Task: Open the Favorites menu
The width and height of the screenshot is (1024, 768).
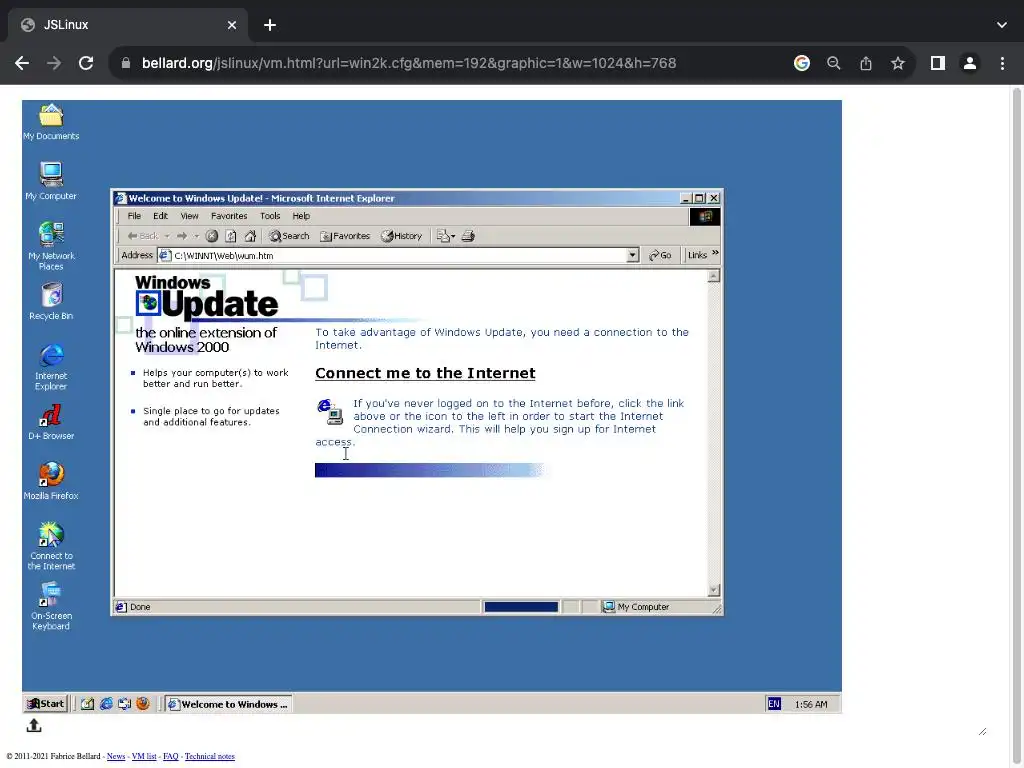Action: pyautogui.click(x=229, y=216)
